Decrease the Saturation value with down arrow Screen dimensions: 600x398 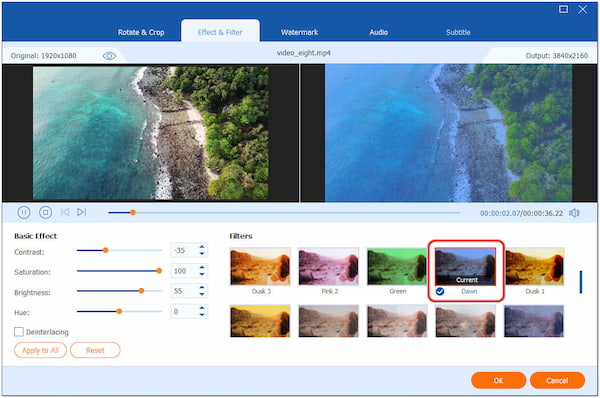pos(202,274)
